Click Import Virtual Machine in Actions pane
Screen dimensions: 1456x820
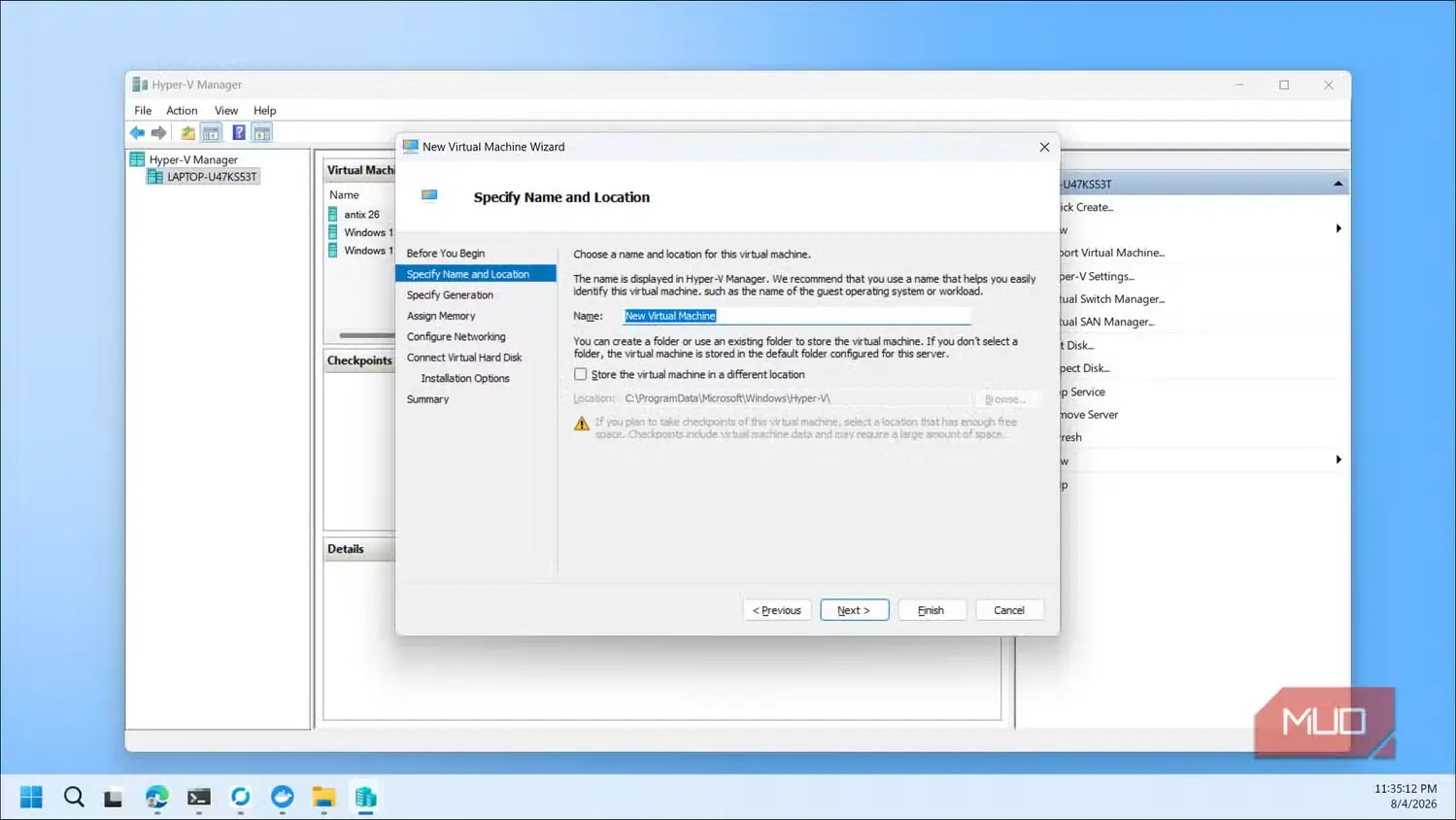(1112, 253)
